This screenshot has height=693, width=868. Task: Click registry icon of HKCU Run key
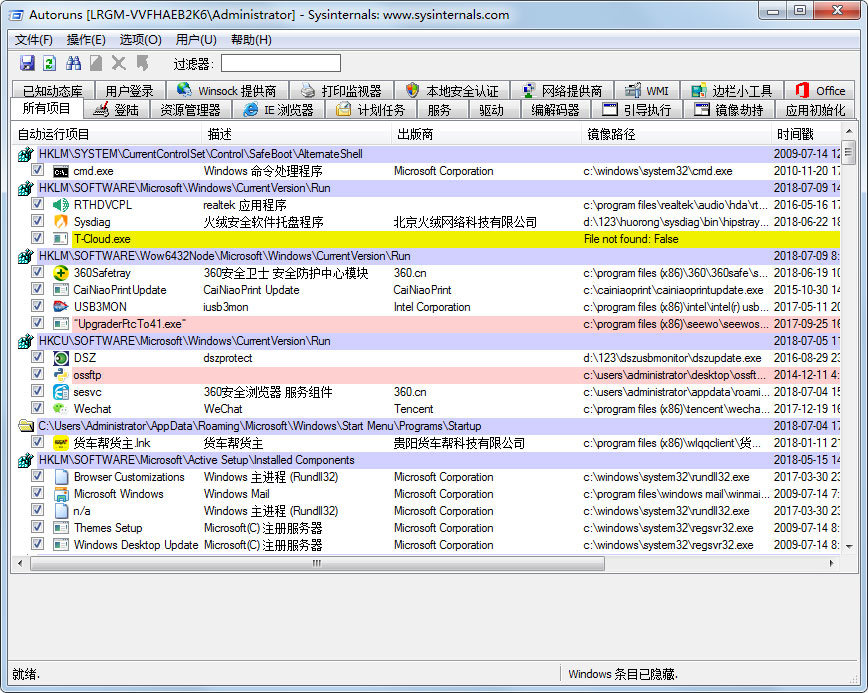pos(25,341)
